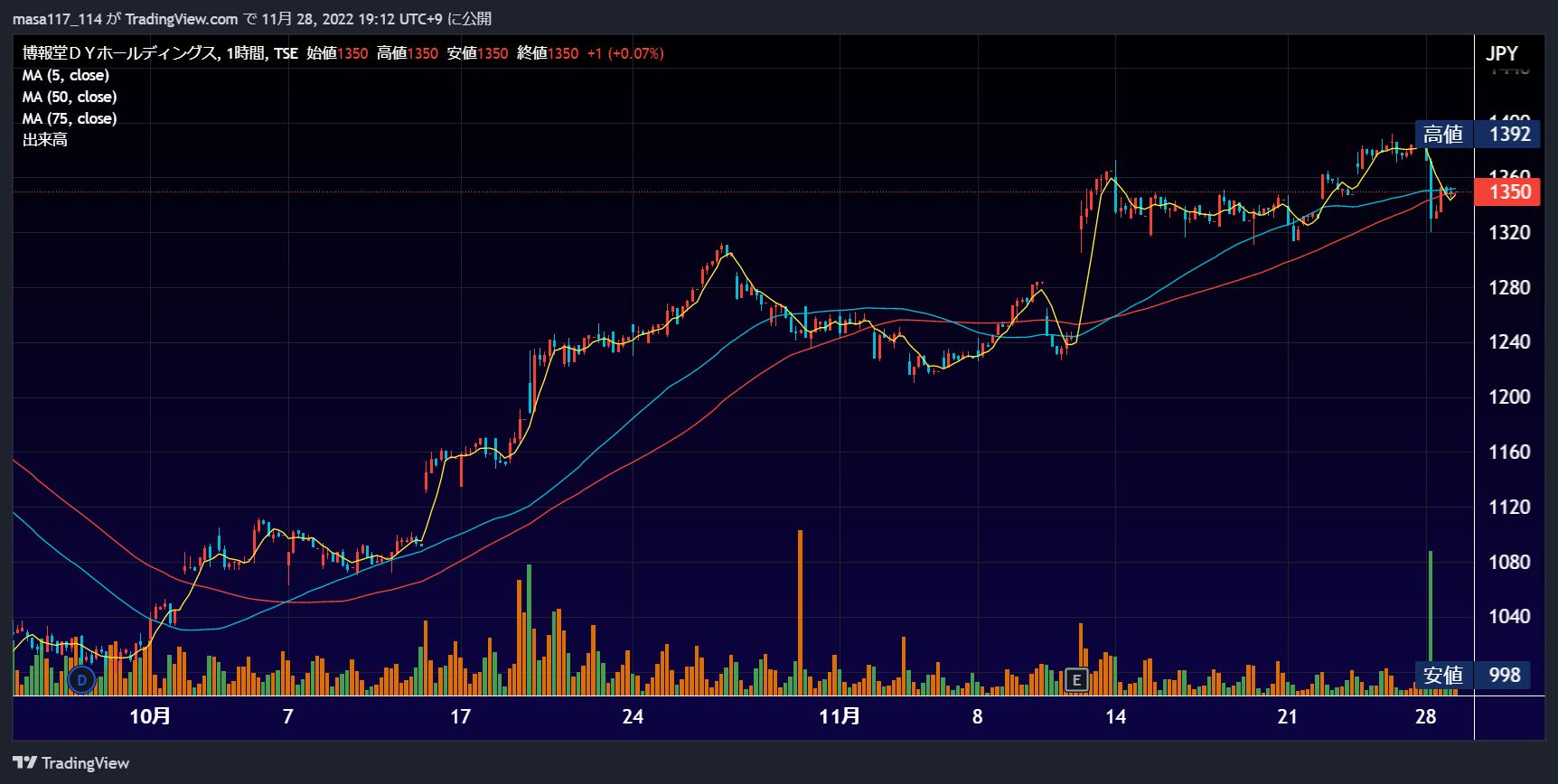Click the 10月 date label on time axis
The height and width of the screenshot is (784, 1558).
click(x=150, y=716)
